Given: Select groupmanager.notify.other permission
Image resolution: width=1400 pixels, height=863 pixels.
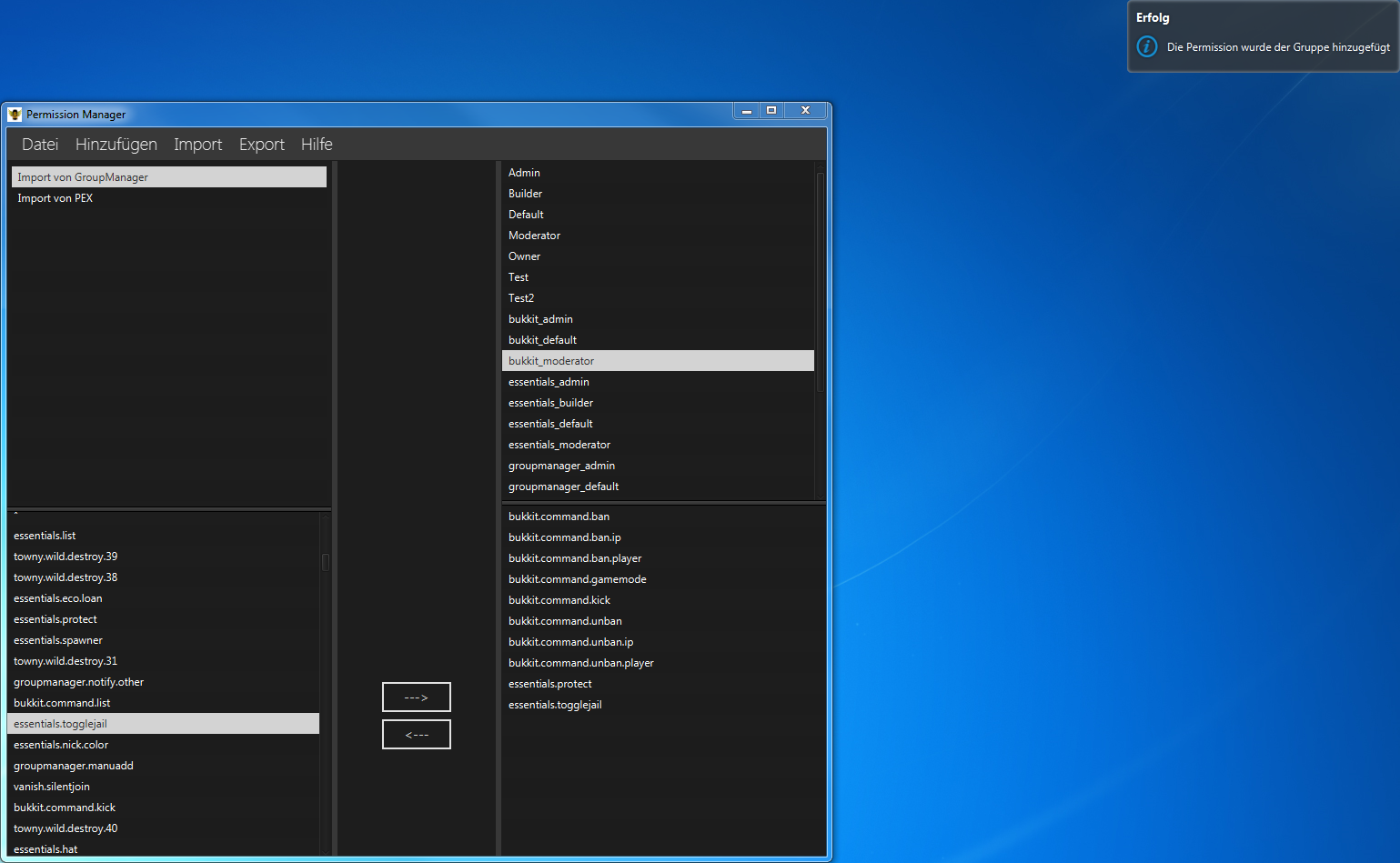Looking at the screenshot, I should 164,682.
